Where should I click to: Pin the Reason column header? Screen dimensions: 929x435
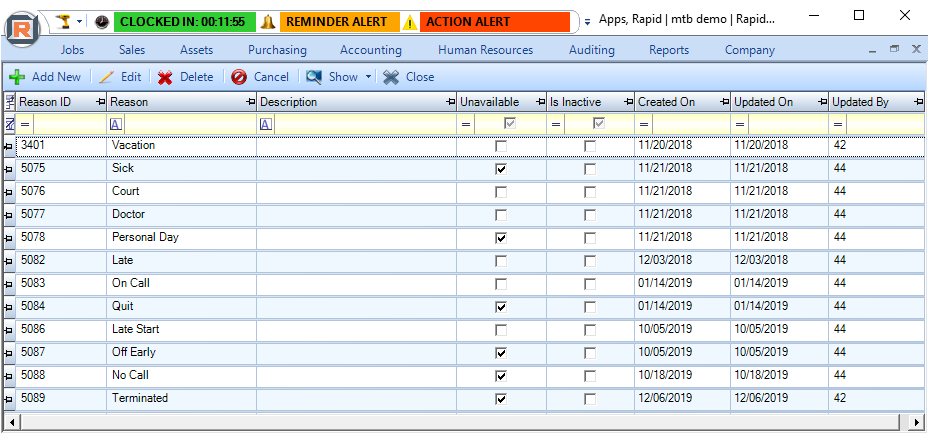[250, 103]
